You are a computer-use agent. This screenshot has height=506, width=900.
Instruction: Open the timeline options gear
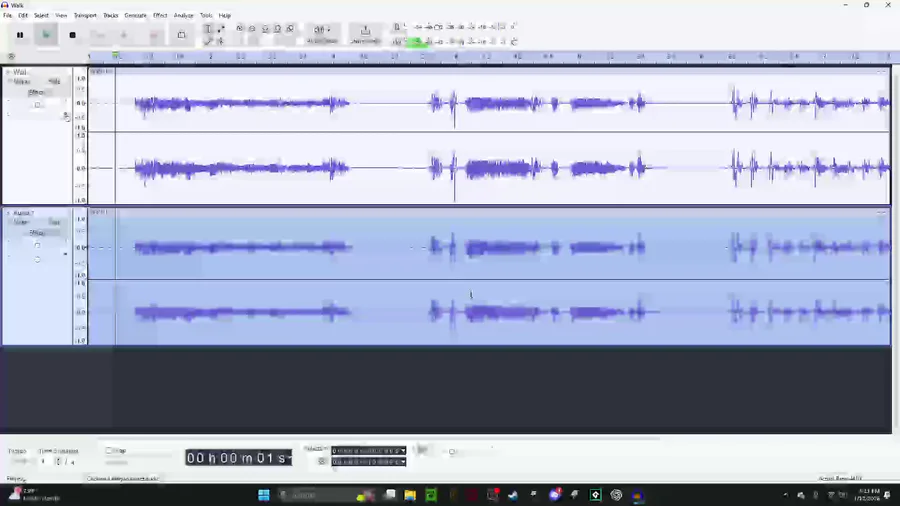click(11, 56)
